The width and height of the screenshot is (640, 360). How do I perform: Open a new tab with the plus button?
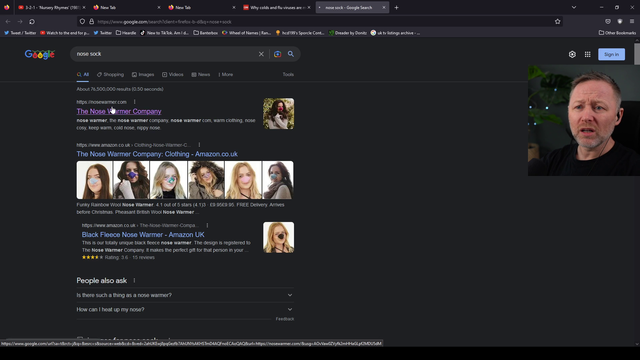[x=396, y=7]
